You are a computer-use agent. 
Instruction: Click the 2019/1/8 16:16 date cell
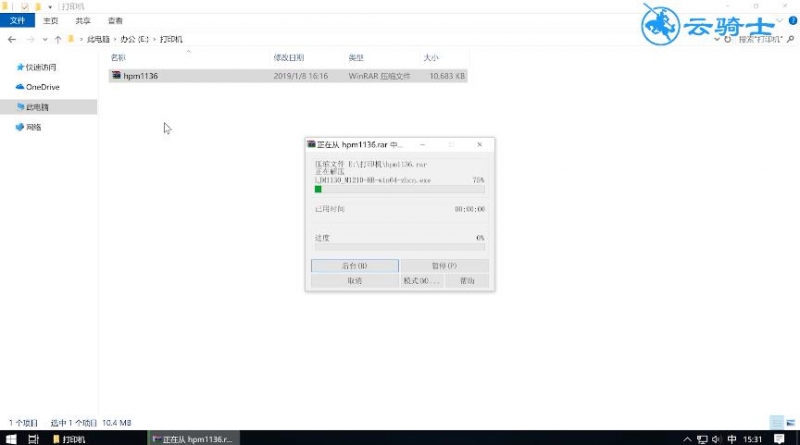301,76
